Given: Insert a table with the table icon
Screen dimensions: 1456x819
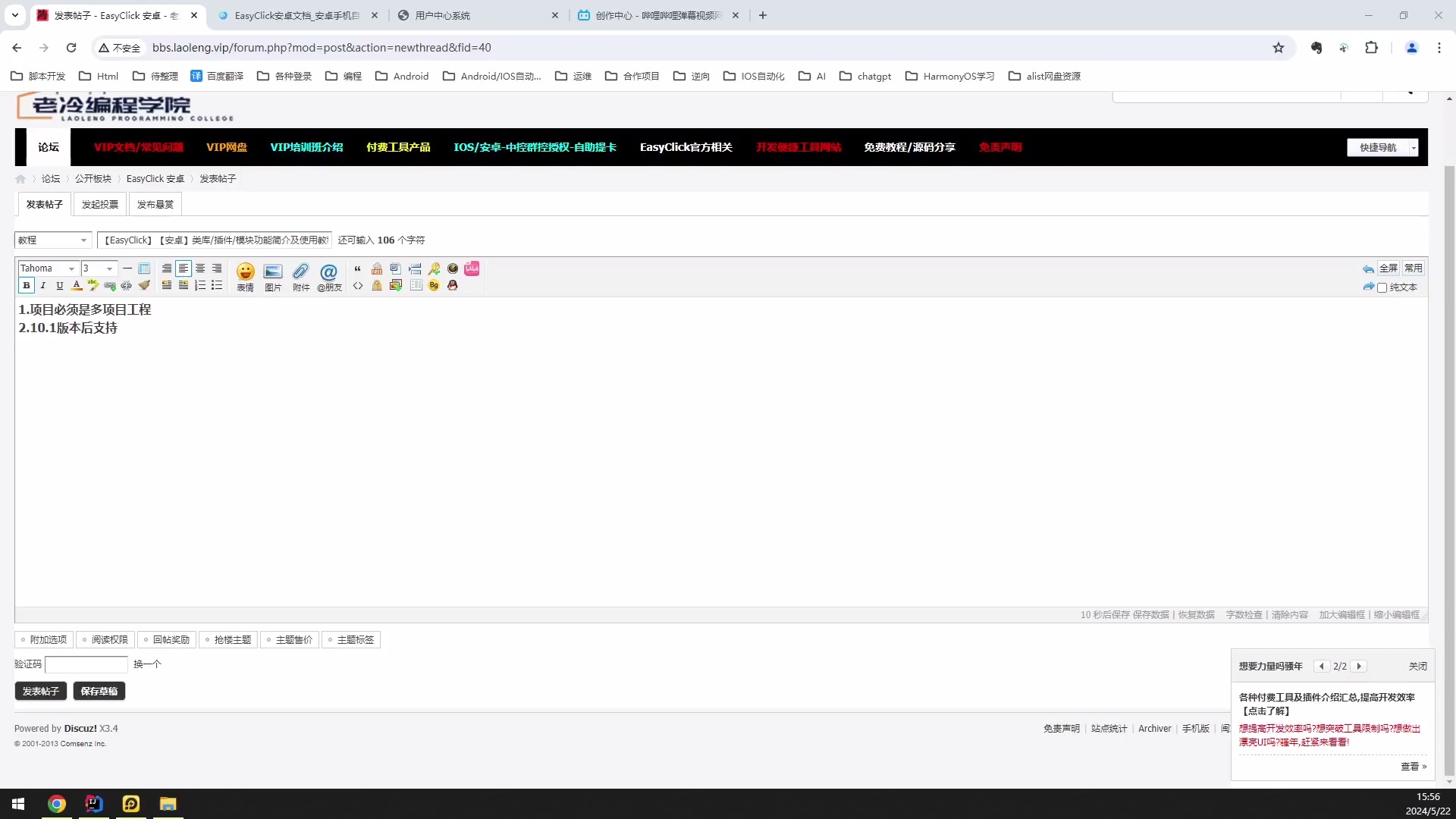Looking at the screenshot, I should point(416,286).
